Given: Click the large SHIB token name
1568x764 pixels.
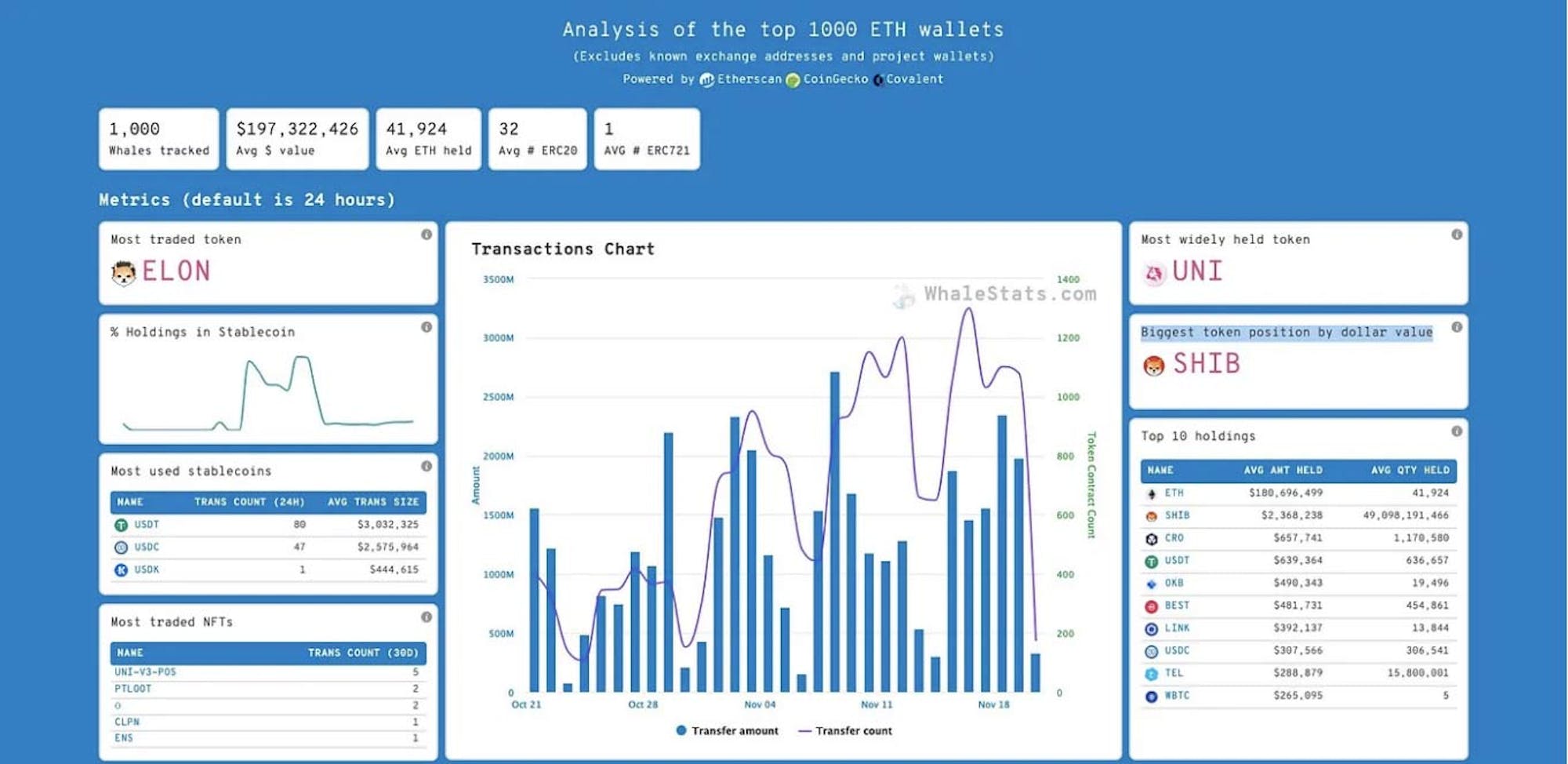Looking at the screenshot, I should (1207, 364).
